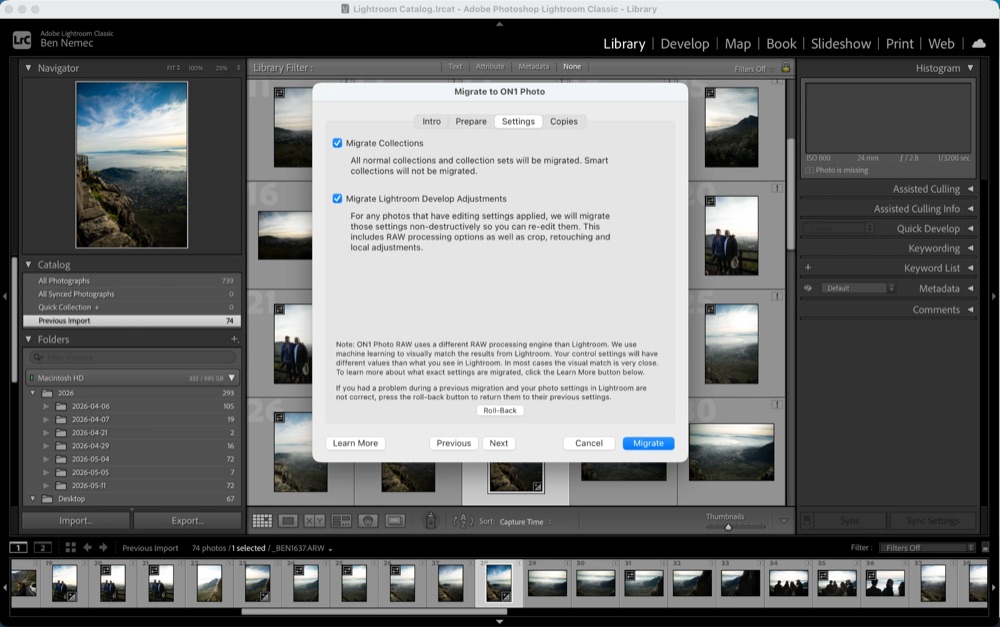Click the Import... button
This screenshot has height=627, width=1000.
point(76,520)
